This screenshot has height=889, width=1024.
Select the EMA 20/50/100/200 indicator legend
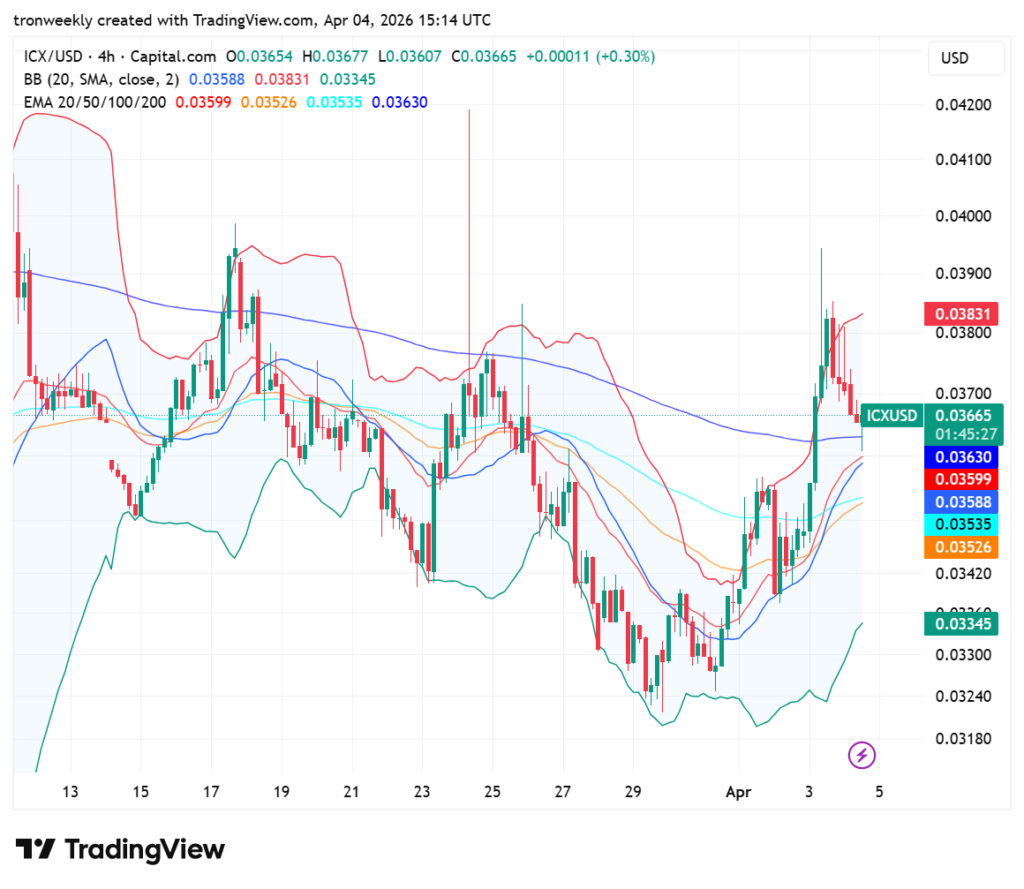(x=95, y=101)
